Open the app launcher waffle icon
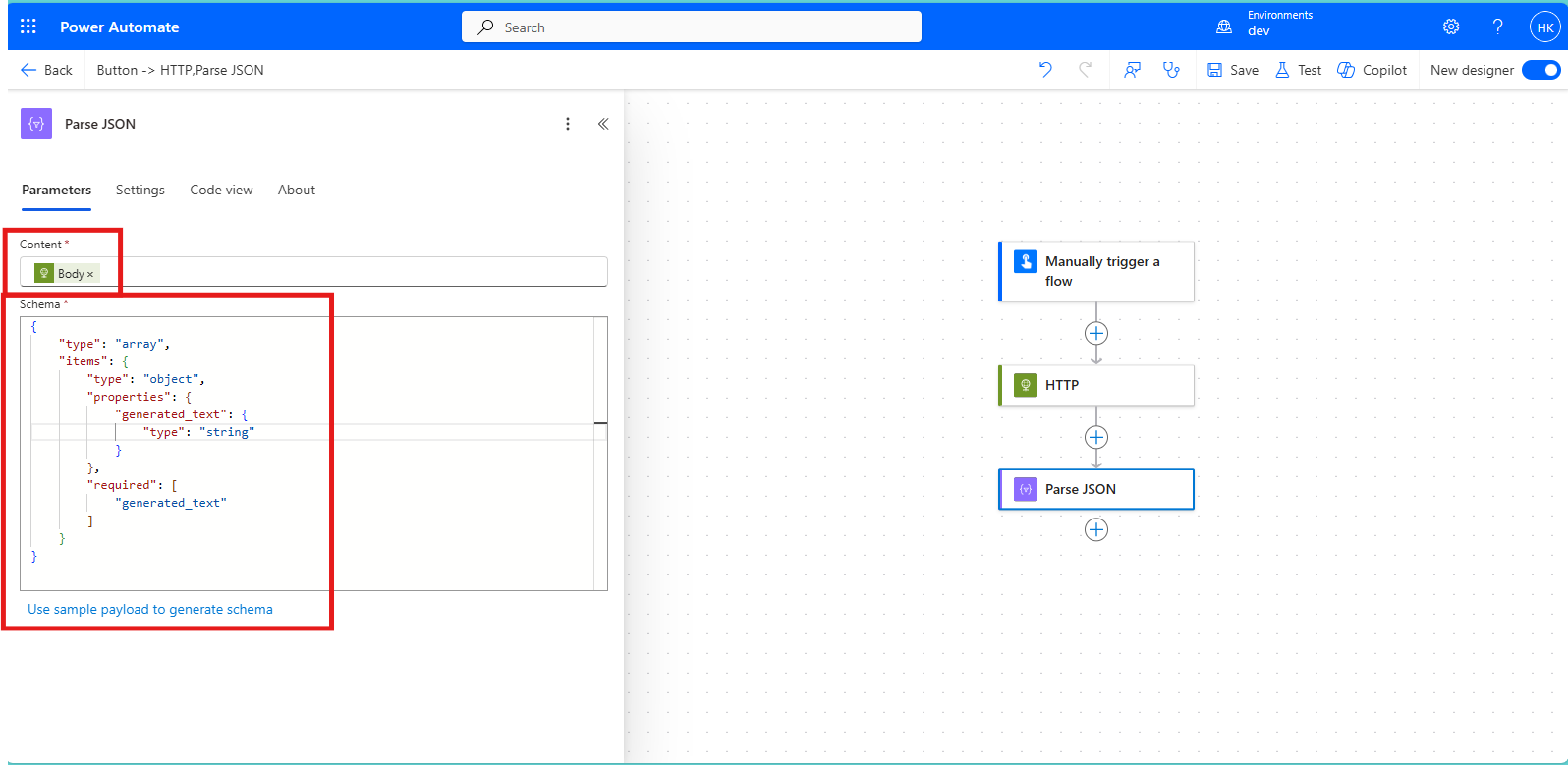 pos(28,27)
